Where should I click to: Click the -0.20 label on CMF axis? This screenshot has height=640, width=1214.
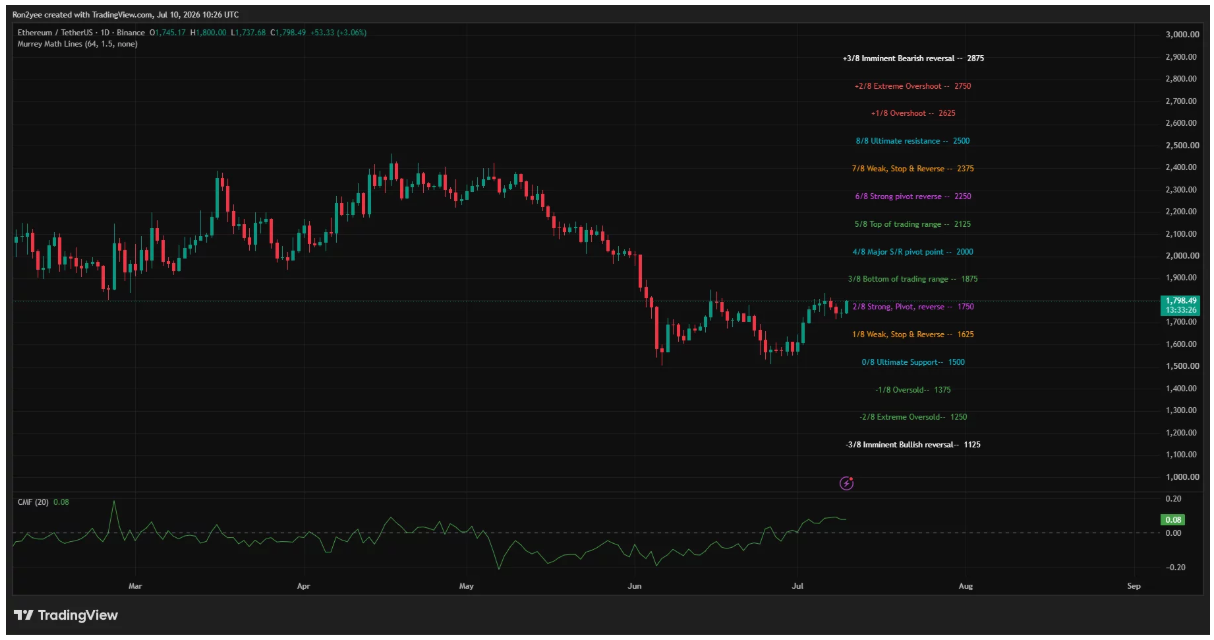tap(1174, 567)
